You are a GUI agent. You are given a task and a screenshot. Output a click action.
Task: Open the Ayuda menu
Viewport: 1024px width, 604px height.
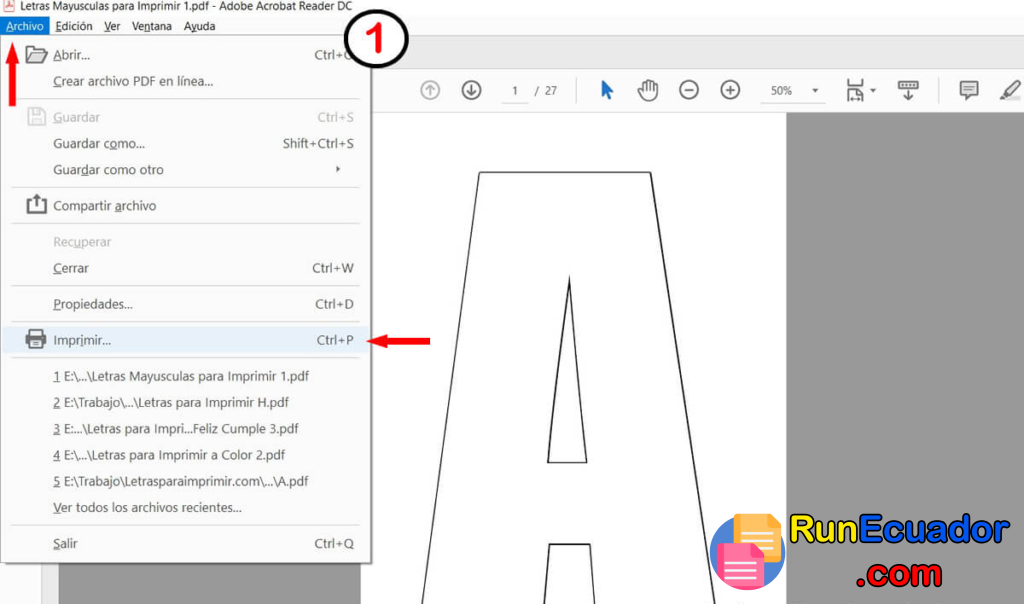coord(199,26)
